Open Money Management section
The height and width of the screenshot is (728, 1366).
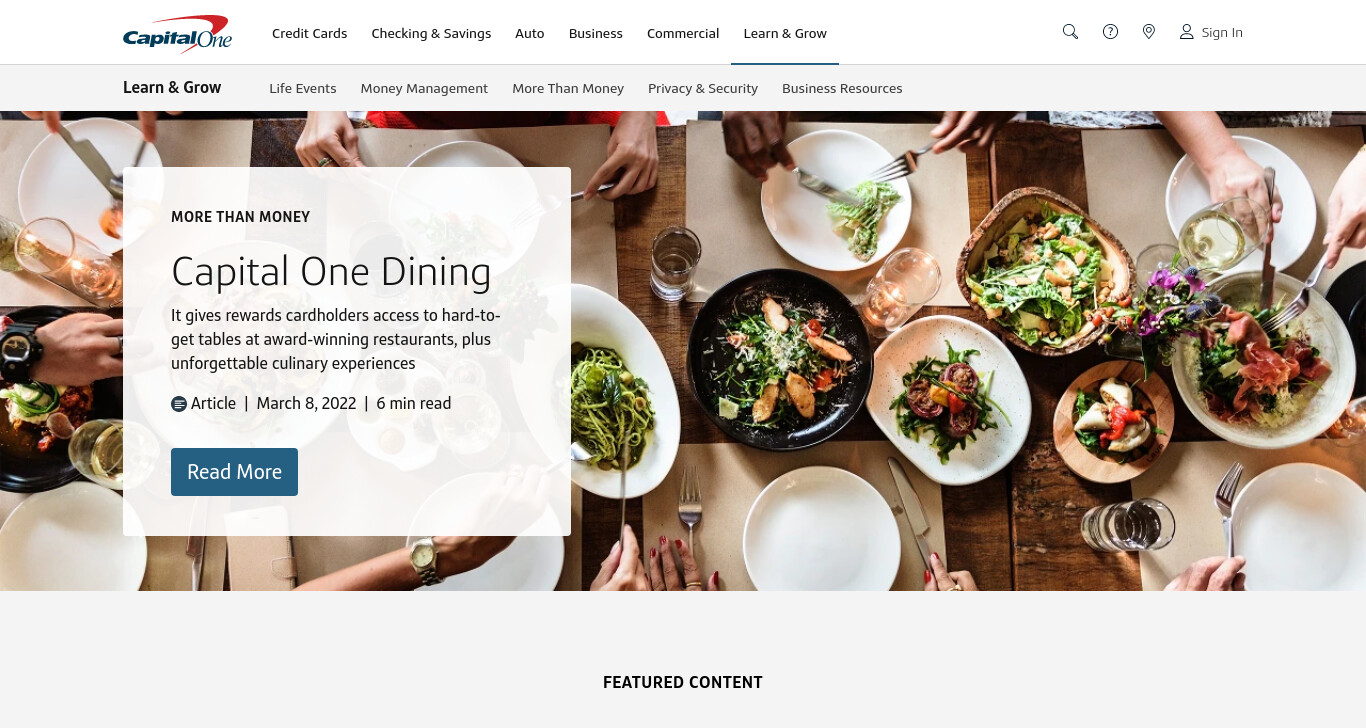click(424, 88)
